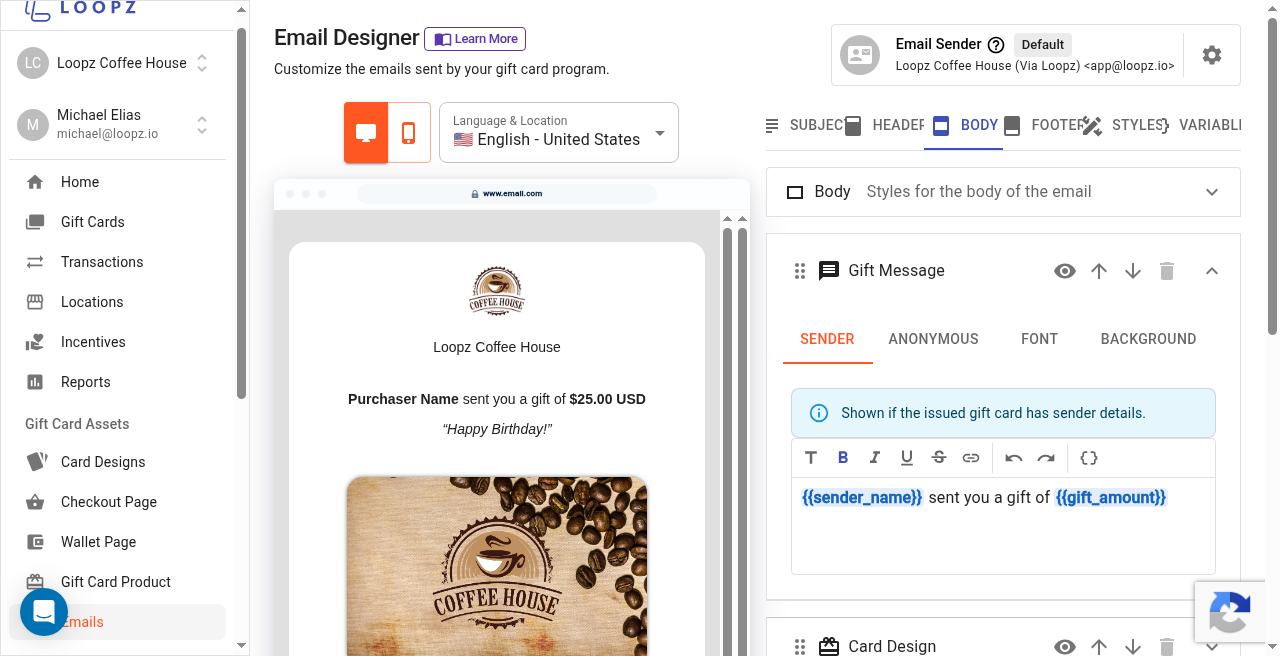Redo the editor change
This screenshot has width=1280, height=656.
tap(1046, 458)
